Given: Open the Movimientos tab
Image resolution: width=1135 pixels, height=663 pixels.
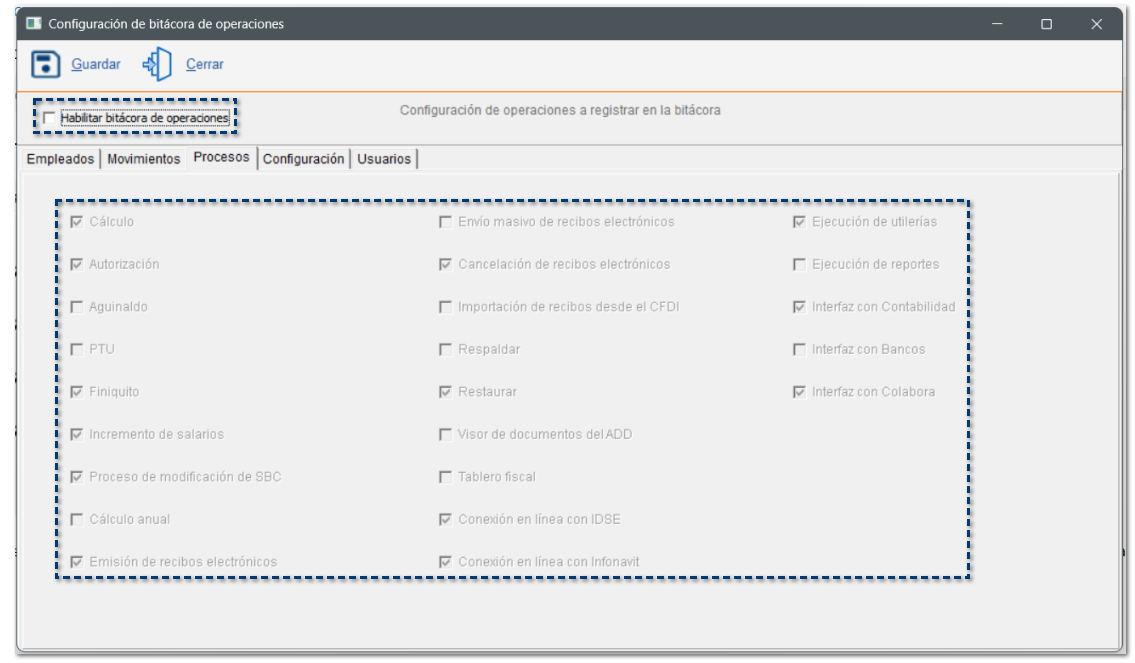Looking at the screenshot, I should coord(144,159).
